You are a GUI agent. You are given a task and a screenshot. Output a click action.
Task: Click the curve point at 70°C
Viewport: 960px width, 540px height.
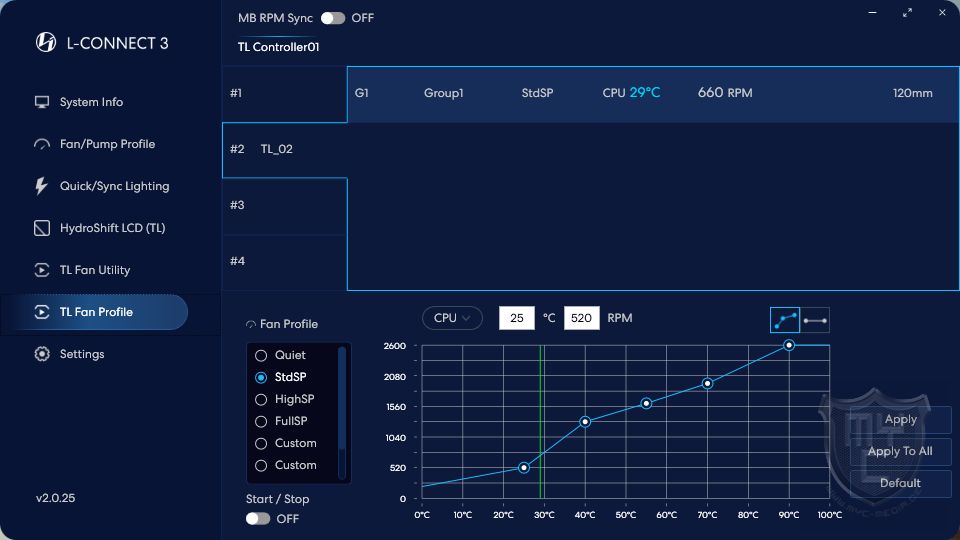(x=707, y=384)
